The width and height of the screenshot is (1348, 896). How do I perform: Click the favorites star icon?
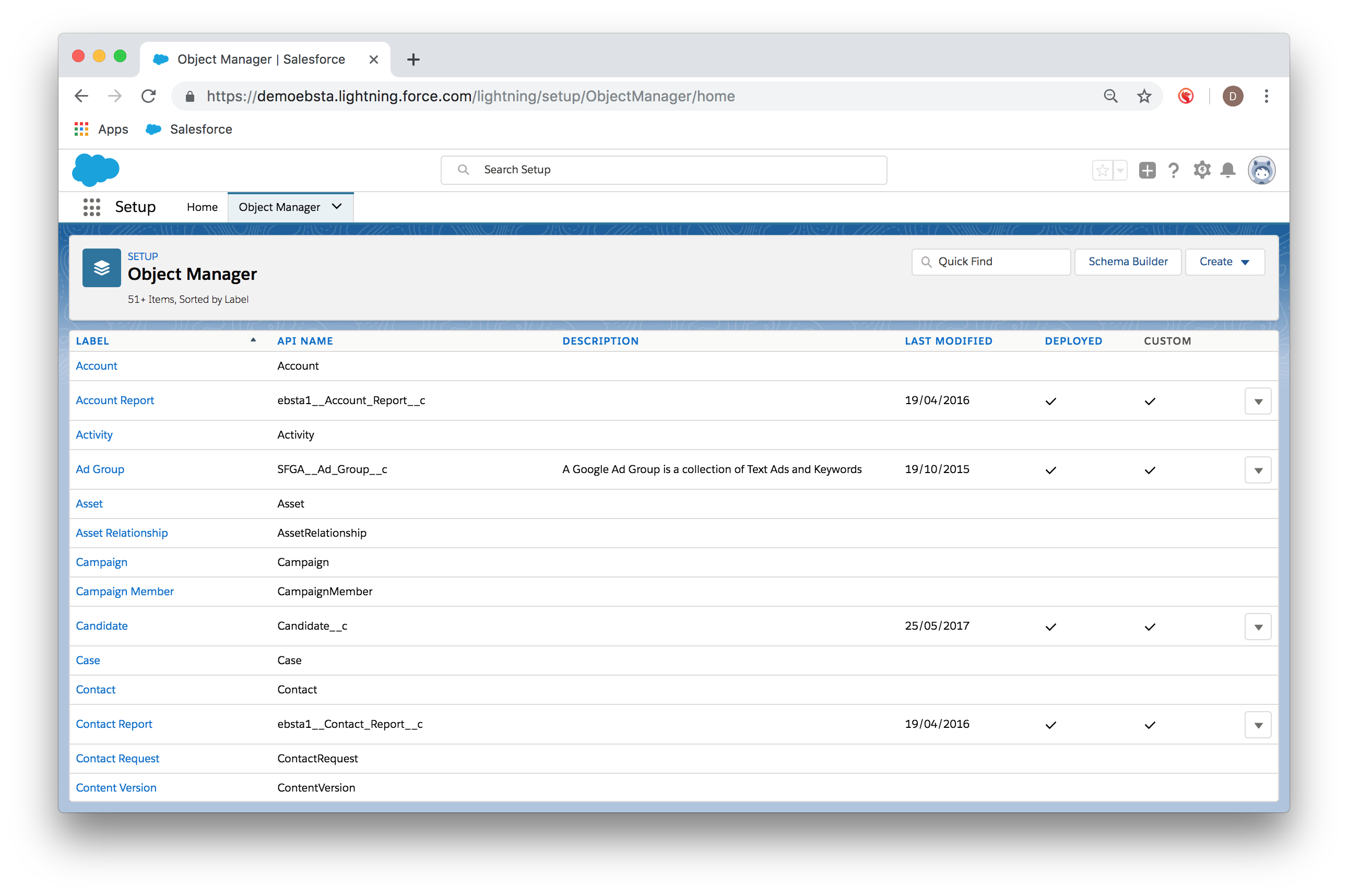tap(1103, 170)
